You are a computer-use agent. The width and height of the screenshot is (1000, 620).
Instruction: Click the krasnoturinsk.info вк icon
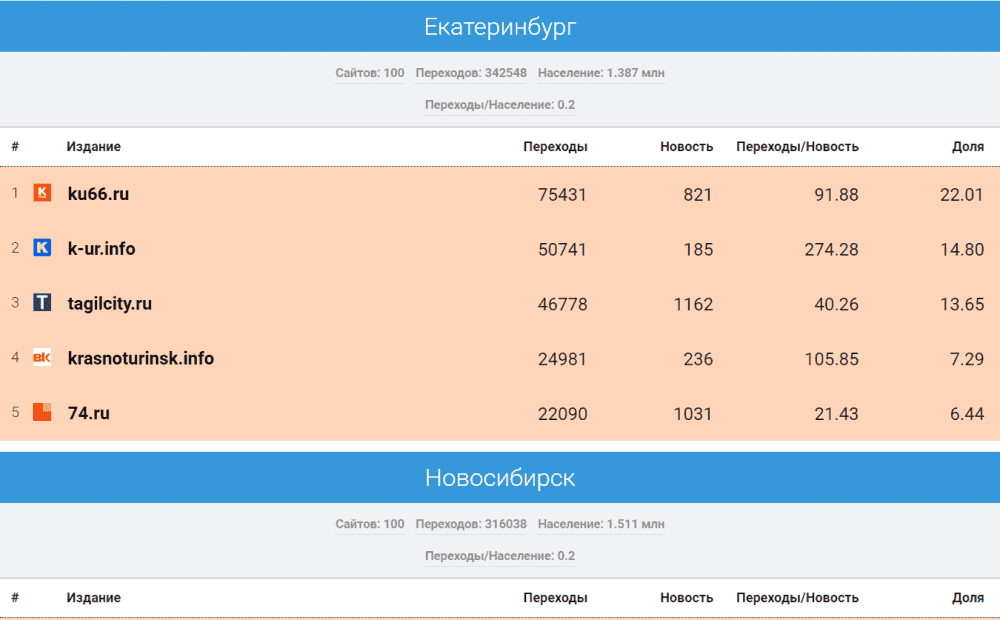pos(40,357)
